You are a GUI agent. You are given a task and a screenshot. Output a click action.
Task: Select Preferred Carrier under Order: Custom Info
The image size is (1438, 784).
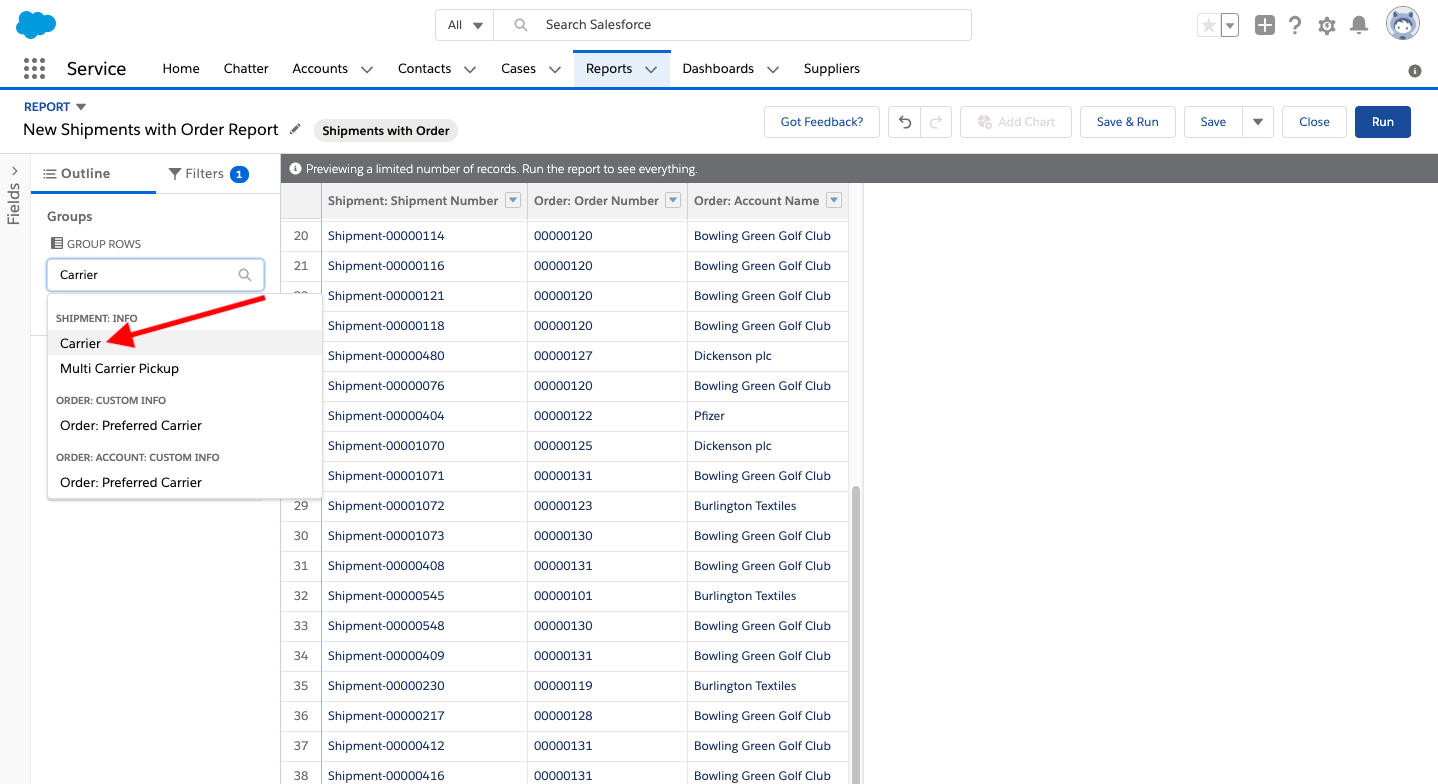point(185,425)
